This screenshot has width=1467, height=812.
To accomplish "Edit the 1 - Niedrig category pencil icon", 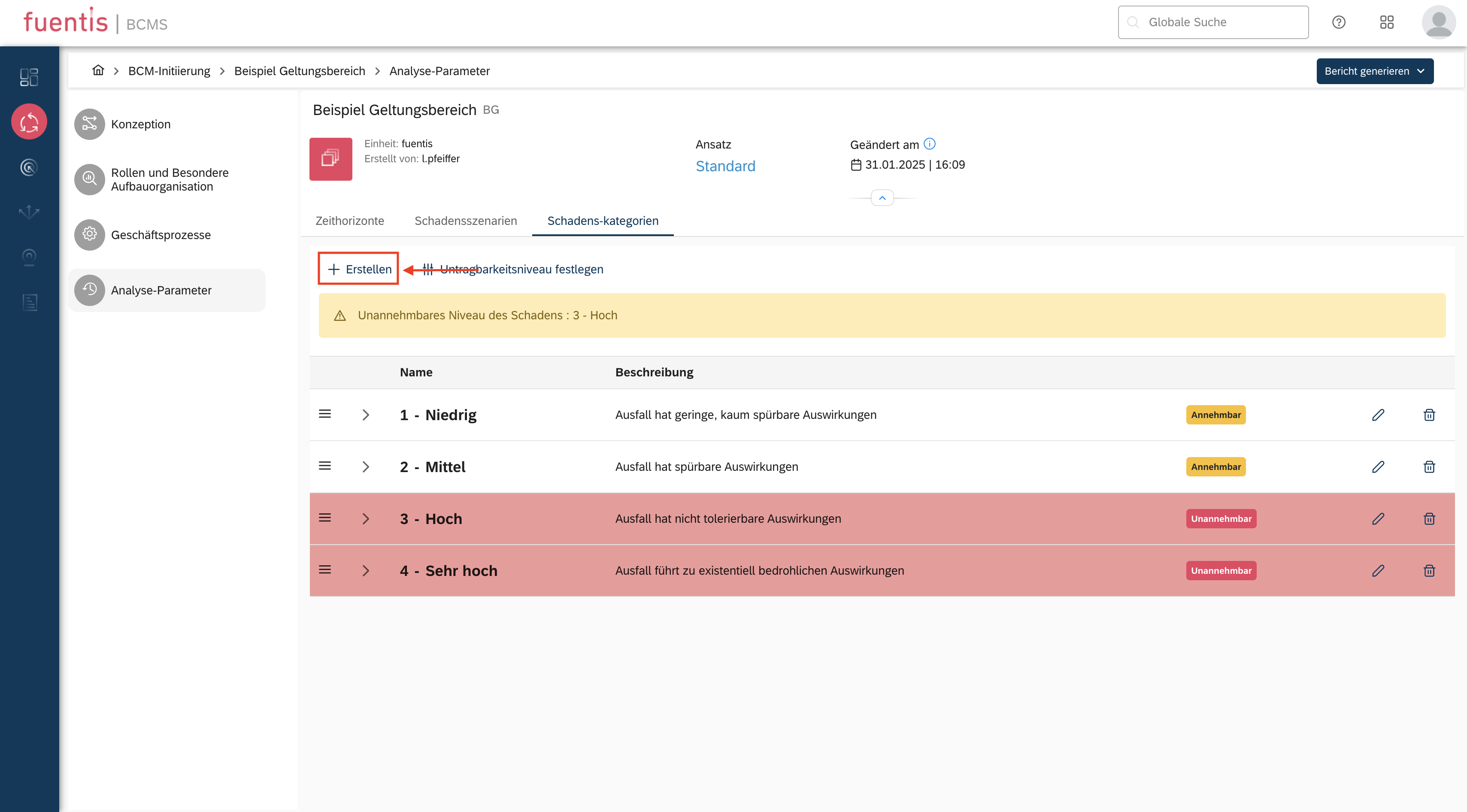I will (x=1378, y=415).
